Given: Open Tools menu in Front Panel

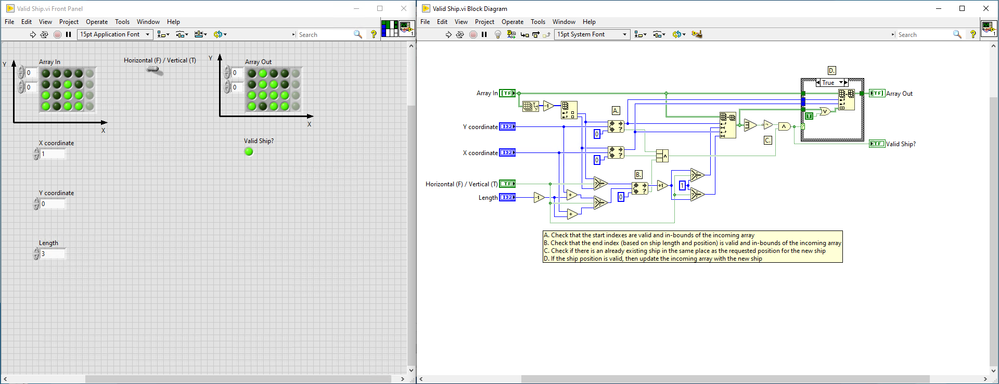Looking at the screenshot, I should click(x=122, y=22).
